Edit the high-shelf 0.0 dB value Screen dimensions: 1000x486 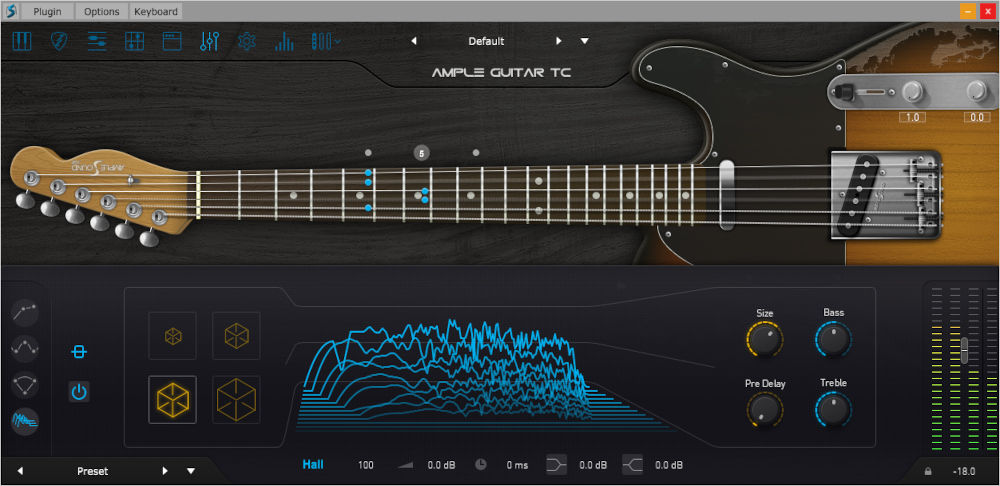click(669, 465)
